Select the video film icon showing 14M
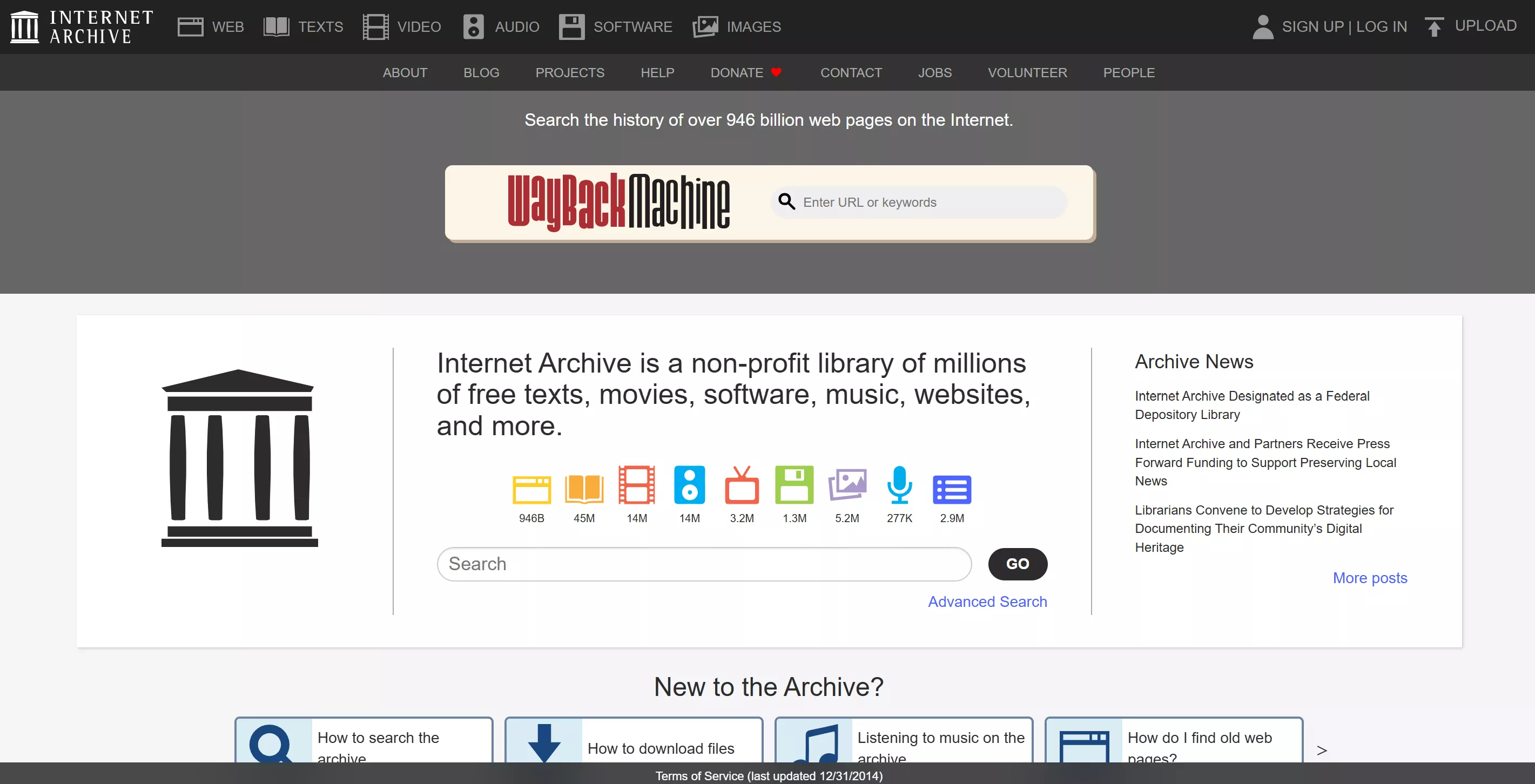Viewport: 1535px width, 784px height. pos(636,485)
